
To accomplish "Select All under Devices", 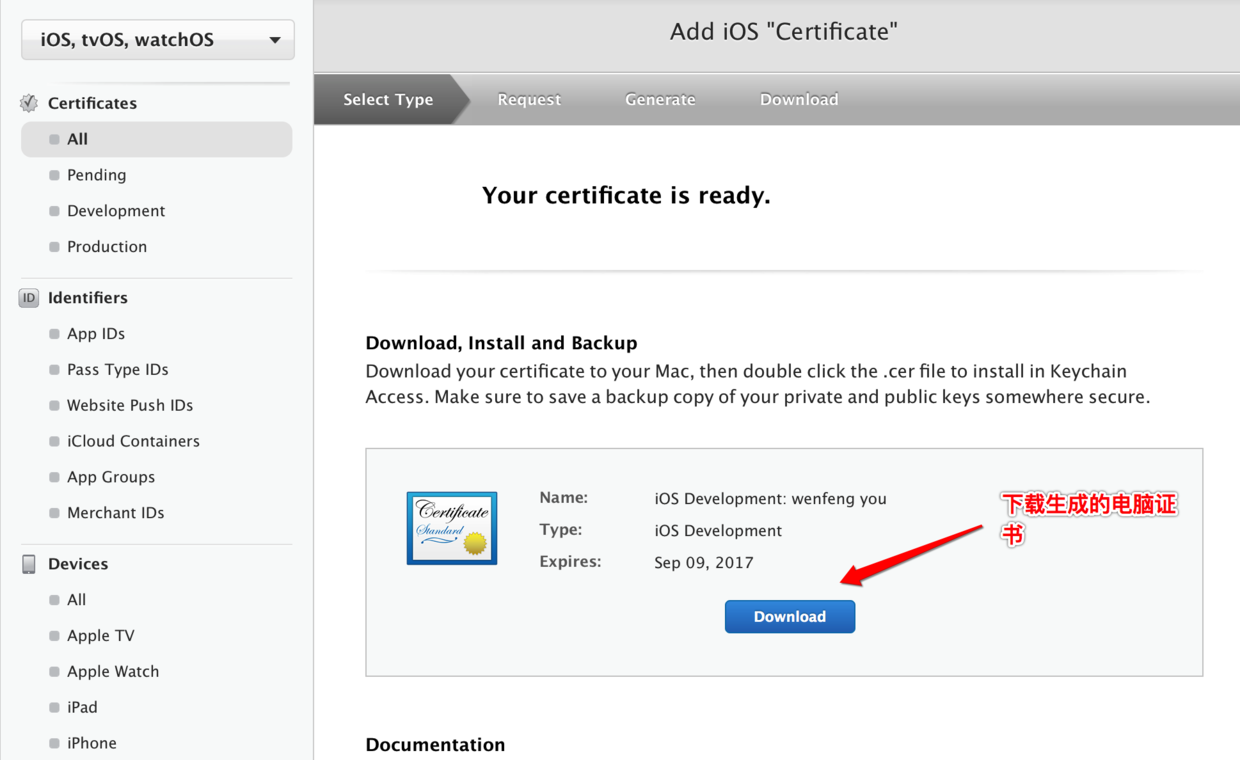I will [x=77, y=600].
